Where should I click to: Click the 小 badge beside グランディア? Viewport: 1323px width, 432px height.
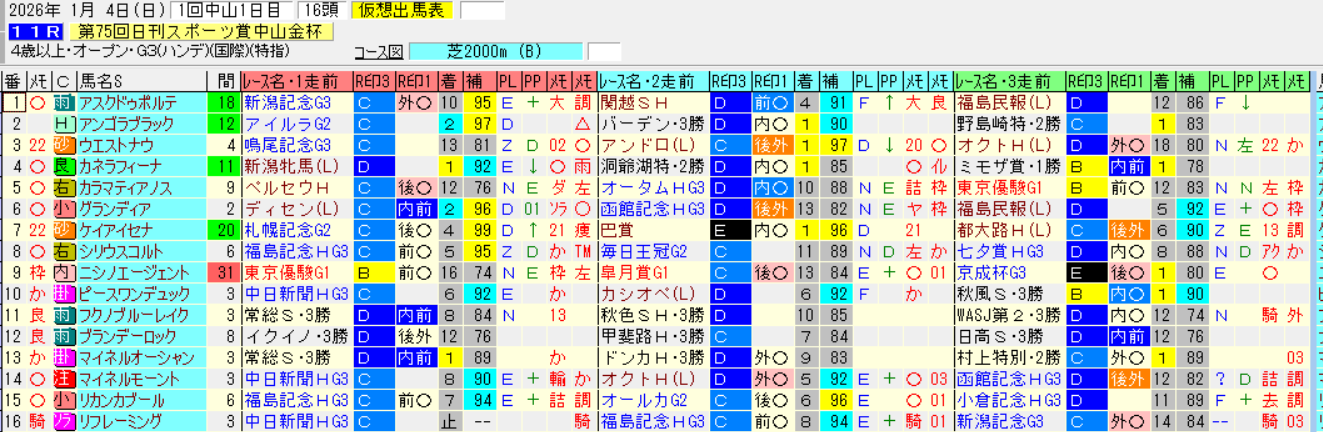(x=64, y=209)
